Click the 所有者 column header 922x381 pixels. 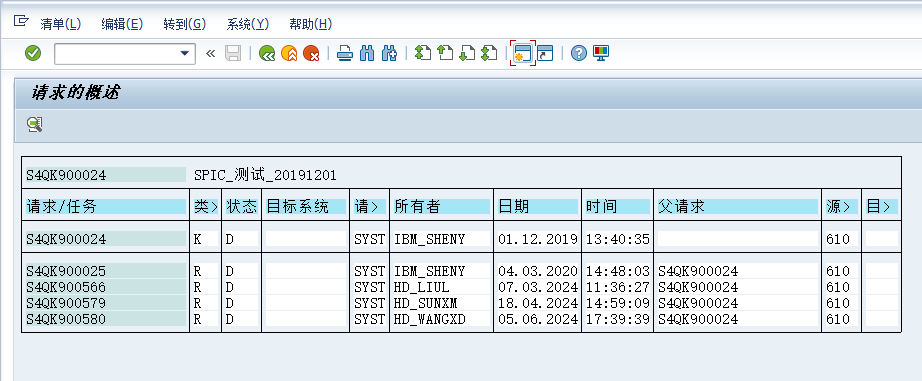coord(442,206)
